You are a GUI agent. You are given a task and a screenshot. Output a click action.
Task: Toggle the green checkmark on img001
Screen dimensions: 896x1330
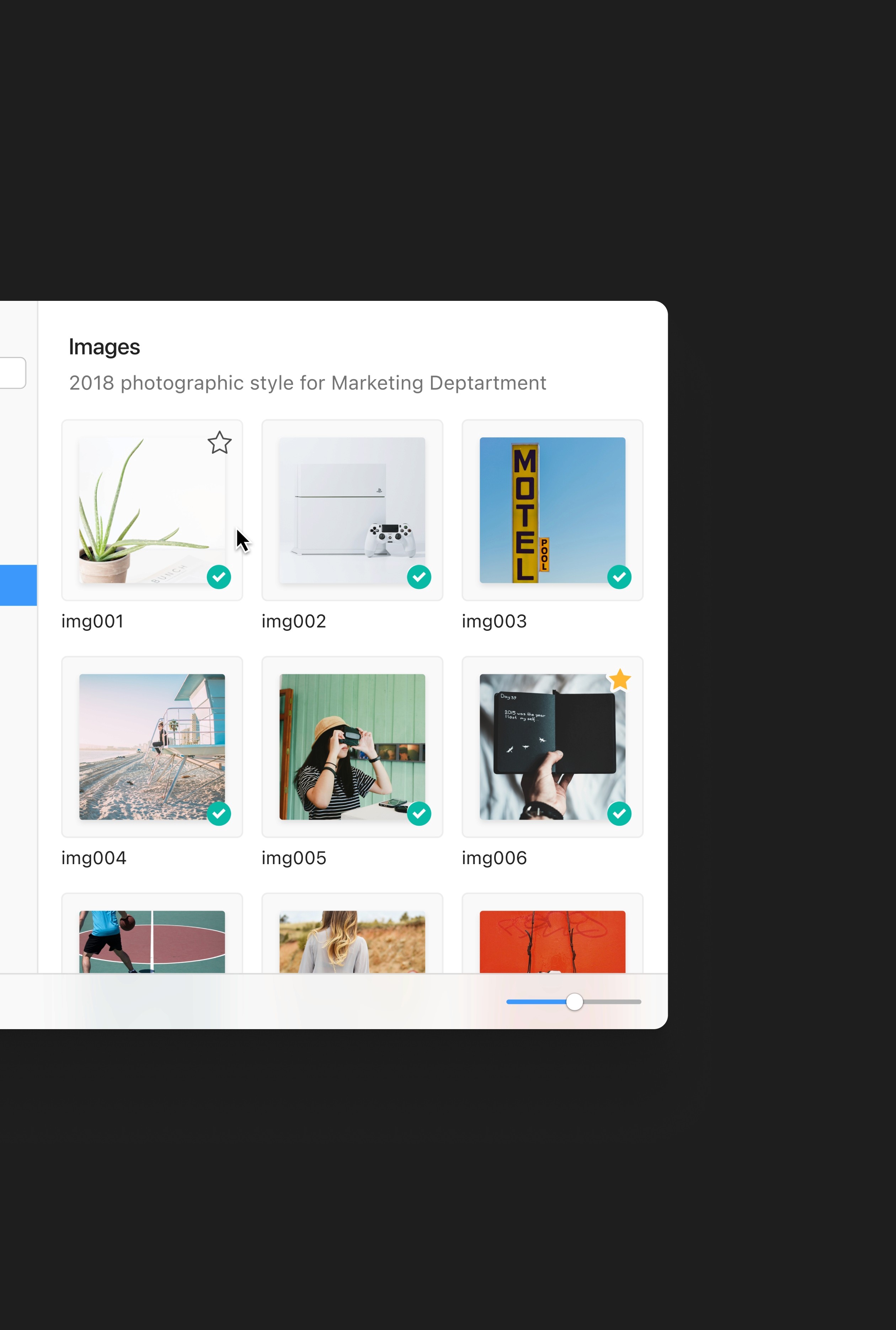point(219,577)
